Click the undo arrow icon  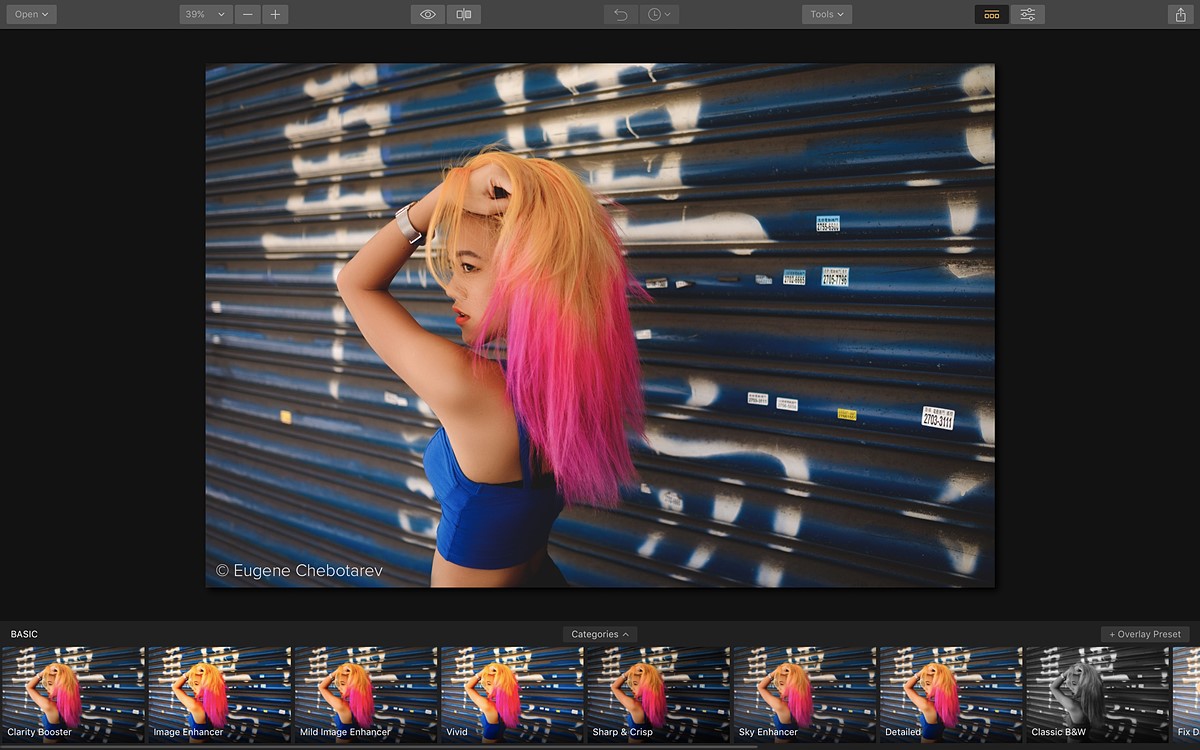[621, 14]
